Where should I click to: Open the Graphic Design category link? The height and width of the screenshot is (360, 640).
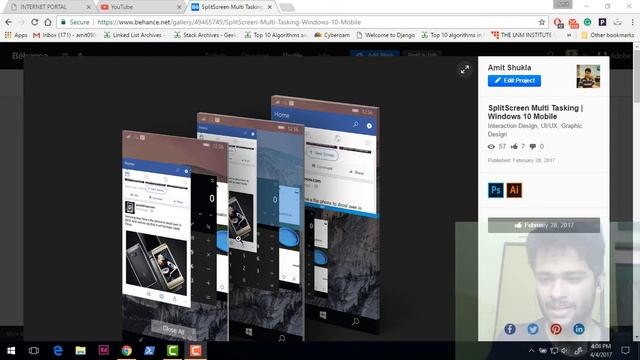click(535, 130)
